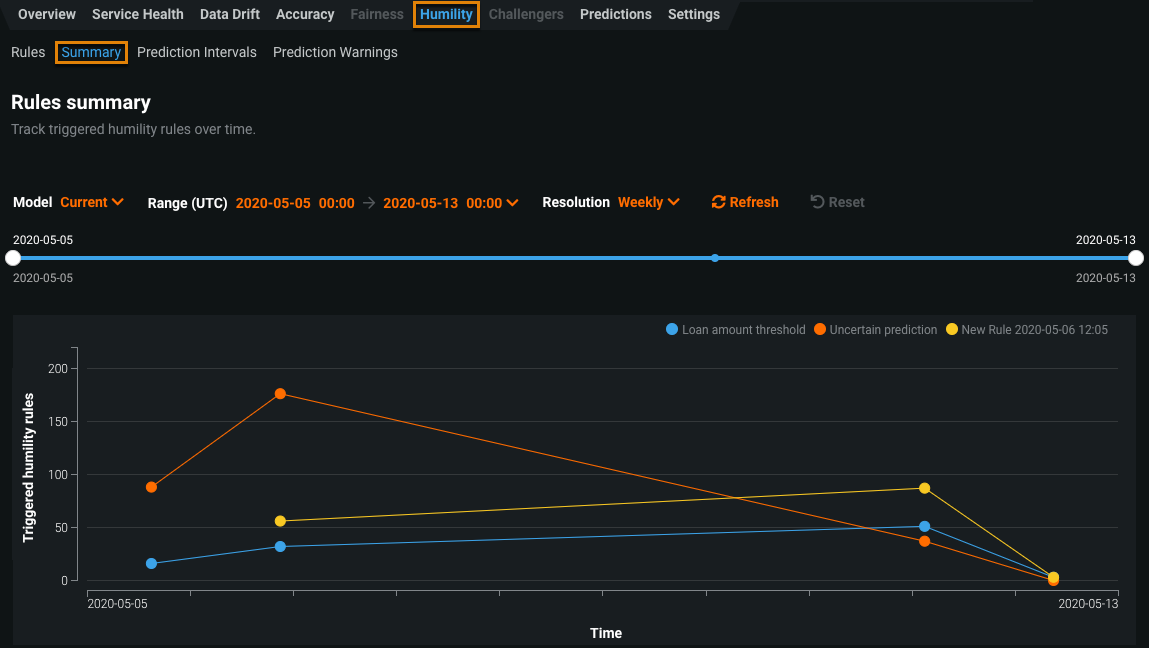Open the Accuracy tab
This screenshot has width=1149, height=648.
point(305,14)
